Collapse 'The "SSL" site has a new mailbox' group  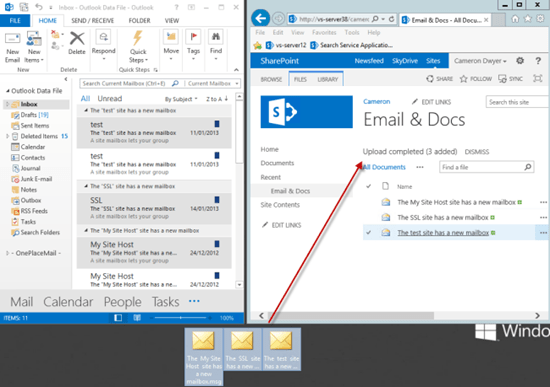click(x=86, y=186)
